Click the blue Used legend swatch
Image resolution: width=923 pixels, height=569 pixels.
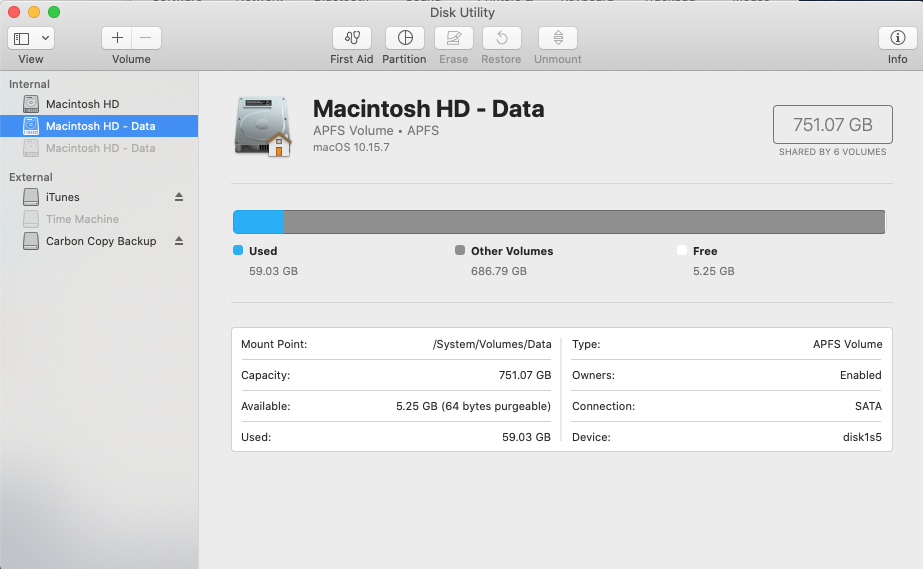point(238,250)
